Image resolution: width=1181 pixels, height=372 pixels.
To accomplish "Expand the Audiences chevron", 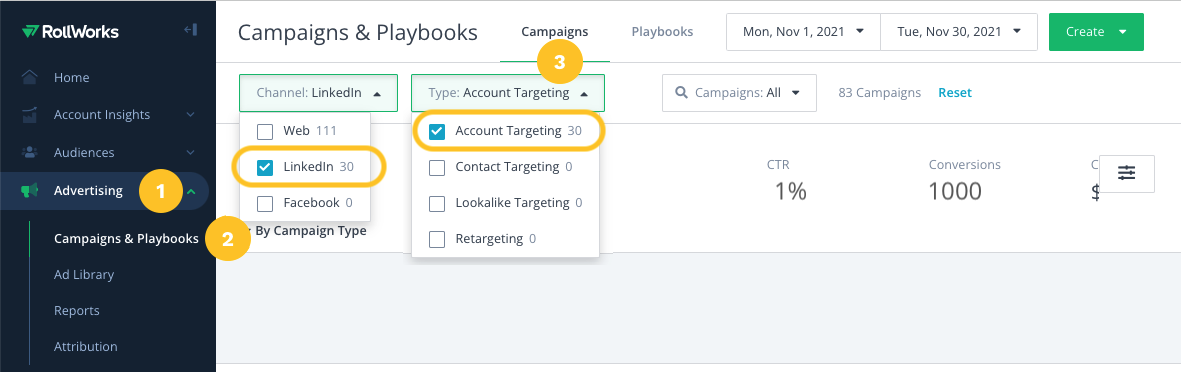I will click(191, 152).
